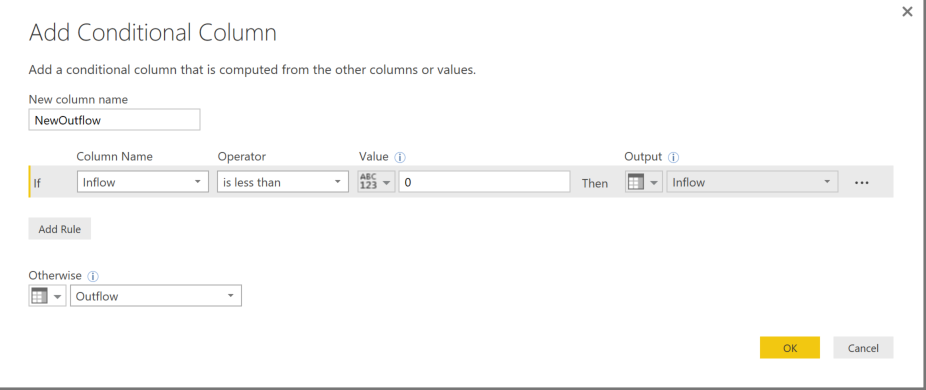Expand the Operator is less than dropdown
Screen dimensions: 926x390
283,182
